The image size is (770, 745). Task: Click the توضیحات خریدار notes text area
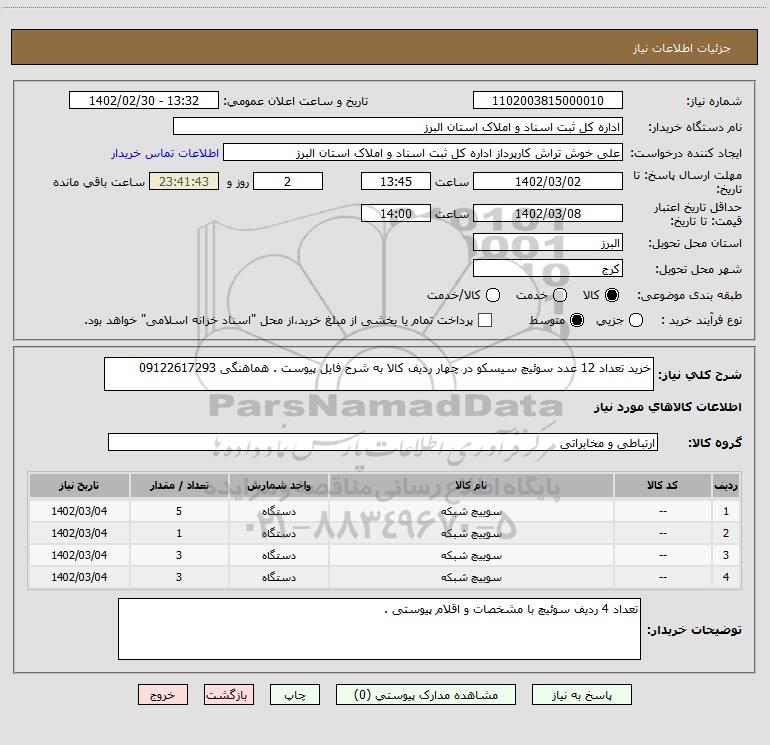[x=379, y=629]
